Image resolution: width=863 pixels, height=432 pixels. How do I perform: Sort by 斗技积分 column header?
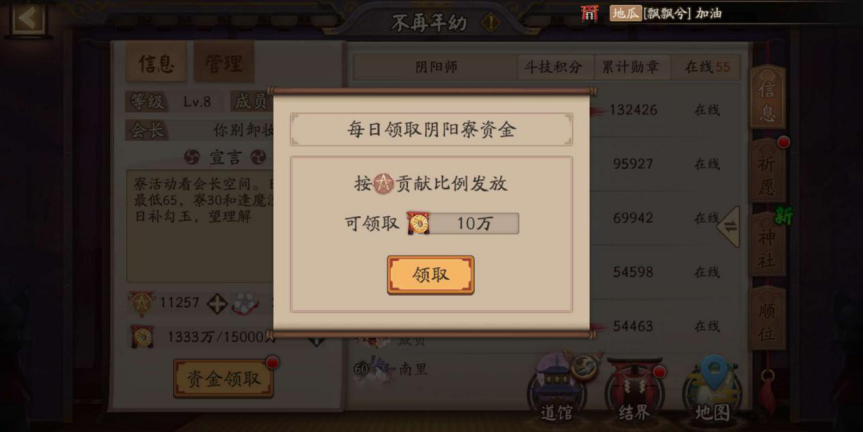[x=553, y=67]
